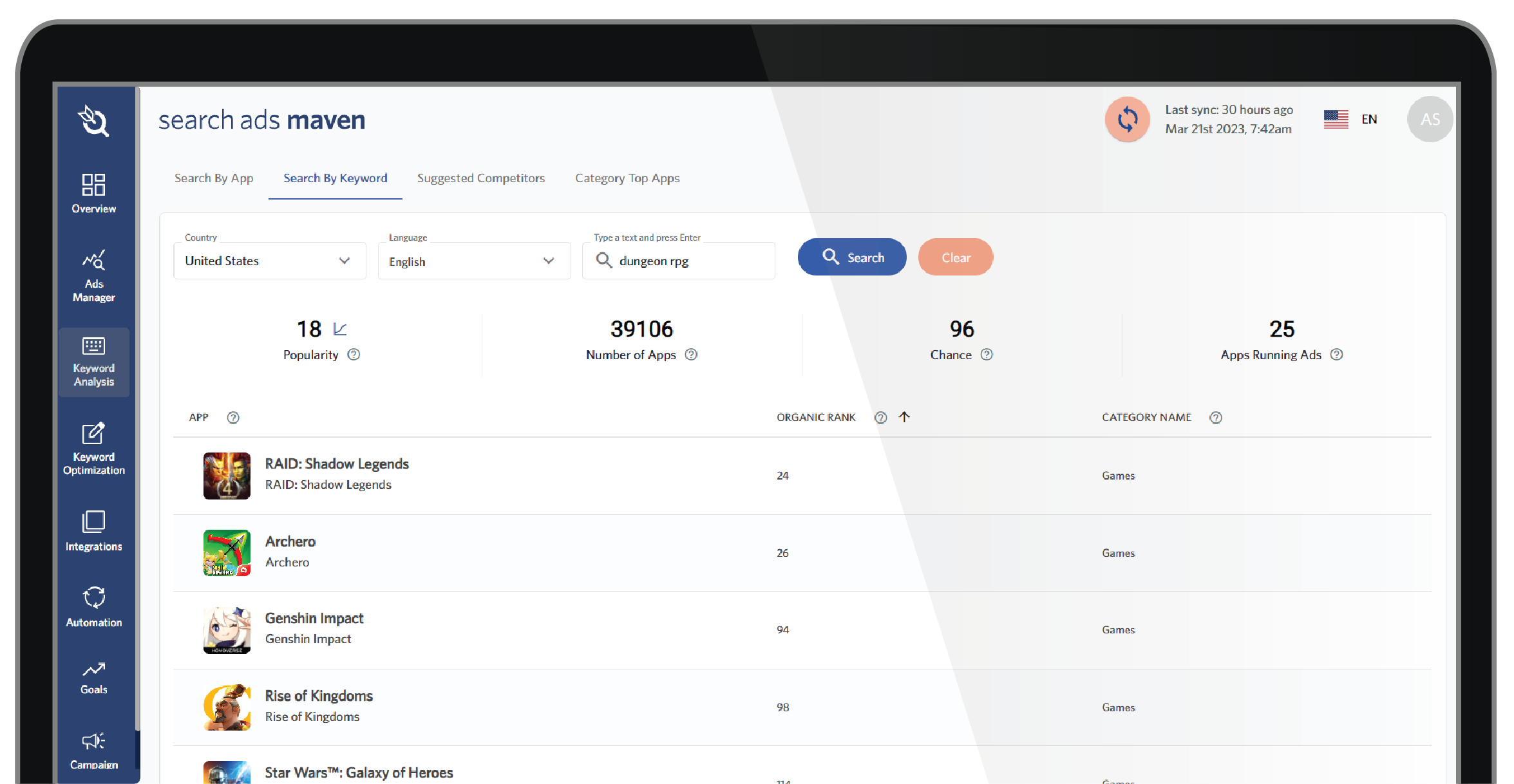Click the blue Search button
Viewport: 1514px width, 784px height.
tap(852, 257)
